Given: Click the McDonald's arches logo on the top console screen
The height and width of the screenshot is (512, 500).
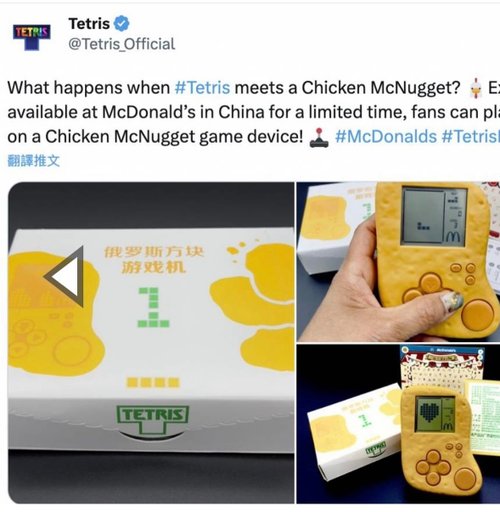Looking at the screenshot, I should pyautogui.click(x=453, y=237).
